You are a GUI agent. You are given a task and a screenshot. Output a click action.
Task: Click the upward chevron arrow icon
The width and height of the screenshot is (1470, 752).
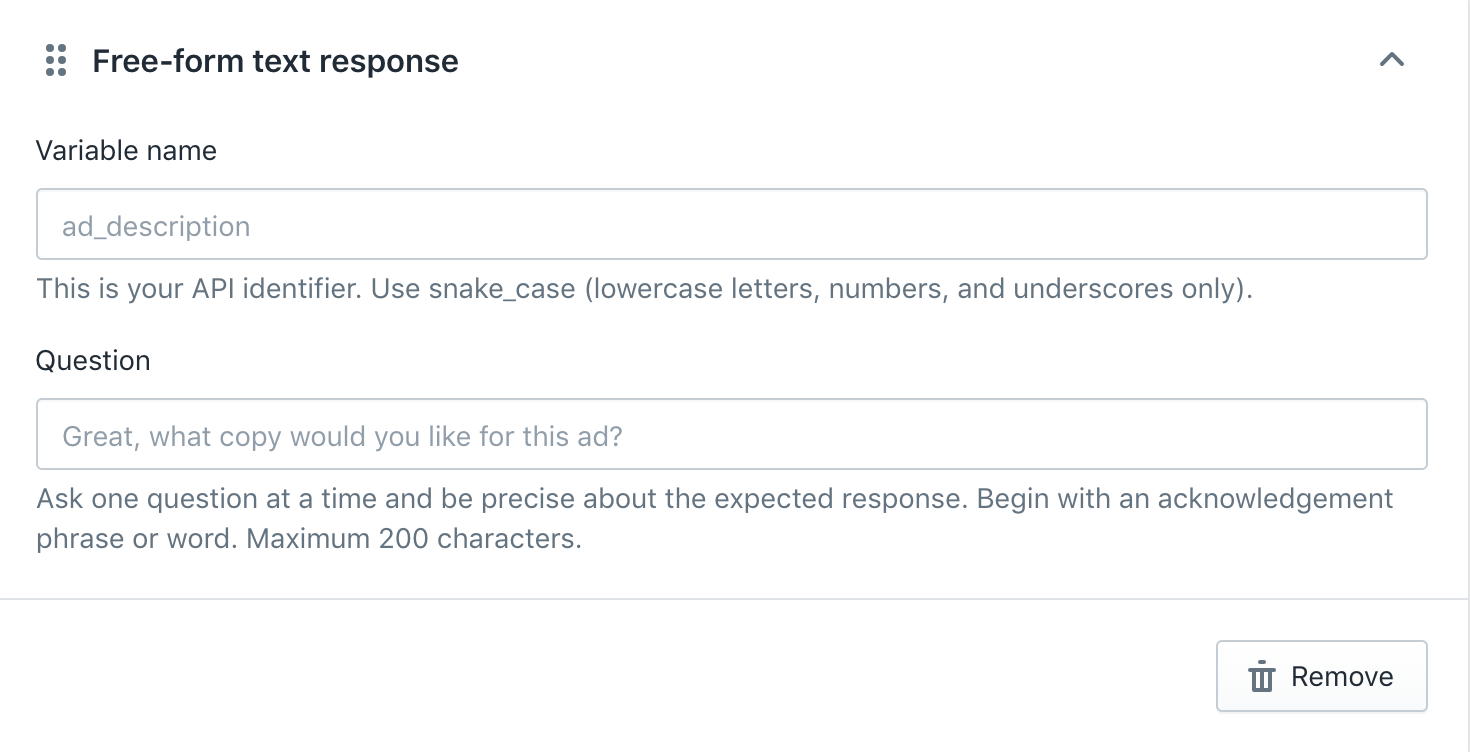point(1392,60)
